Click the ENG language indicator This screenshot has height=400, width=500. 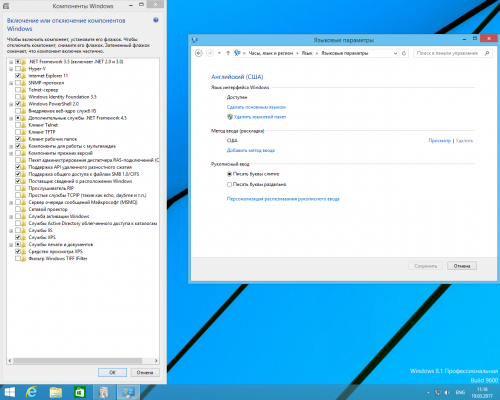(460, 393)
